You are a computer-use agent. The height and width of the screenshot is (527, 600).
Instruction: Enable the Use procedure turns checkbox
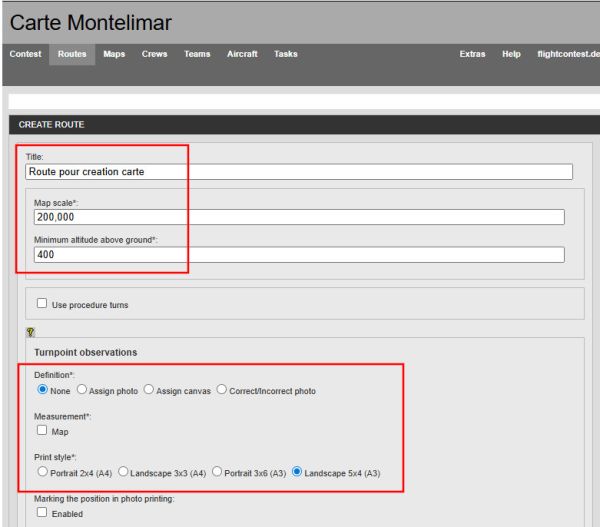pyautogui.click(x=42, y=304)
